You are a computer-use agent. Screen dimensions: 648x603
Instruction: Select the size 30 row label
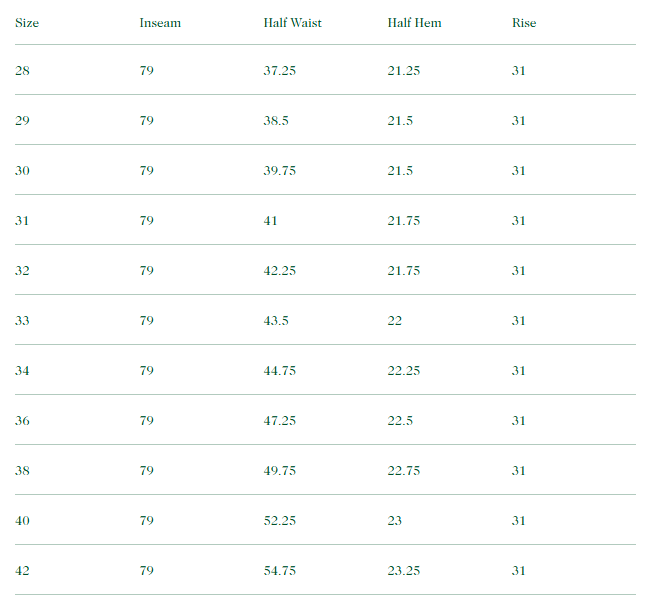(x=23, y=171)
